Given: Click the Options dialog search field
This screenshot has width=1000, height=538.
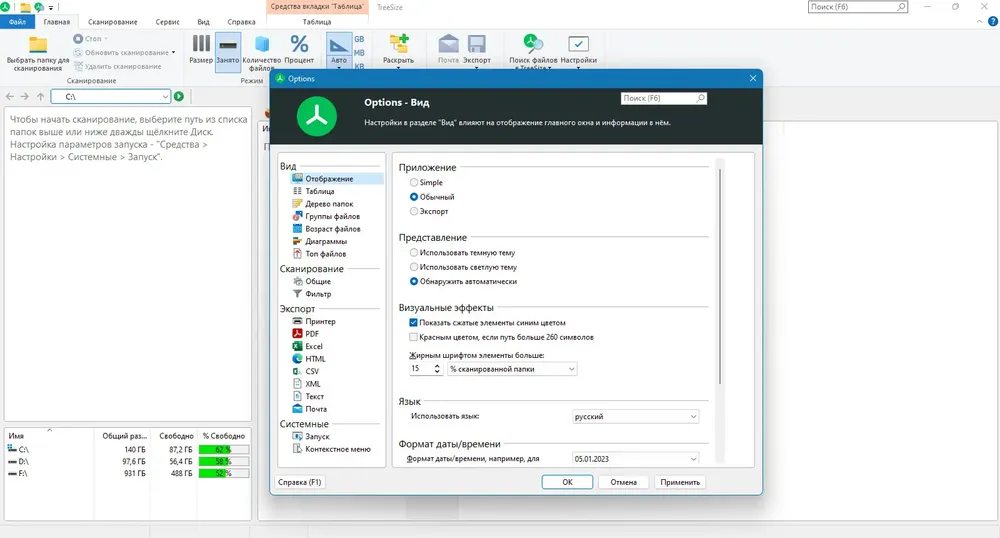Looking at the screenshot, I should (x=663, y=98).
